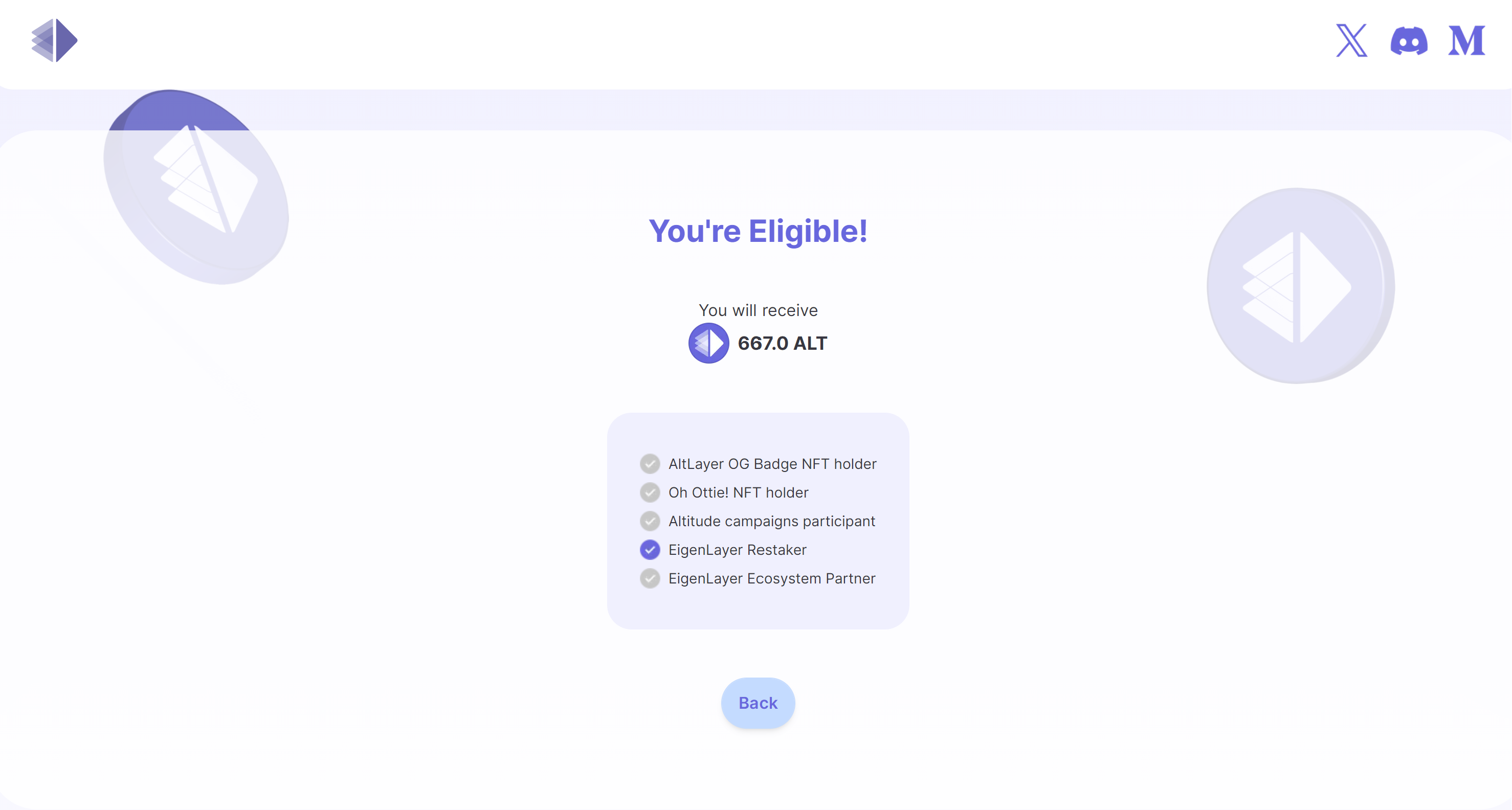Select the "Oh Ottie! NFT holder" label
This screenshot has width=1512, height=810.
pyautogui.click(x=738, y=492)
